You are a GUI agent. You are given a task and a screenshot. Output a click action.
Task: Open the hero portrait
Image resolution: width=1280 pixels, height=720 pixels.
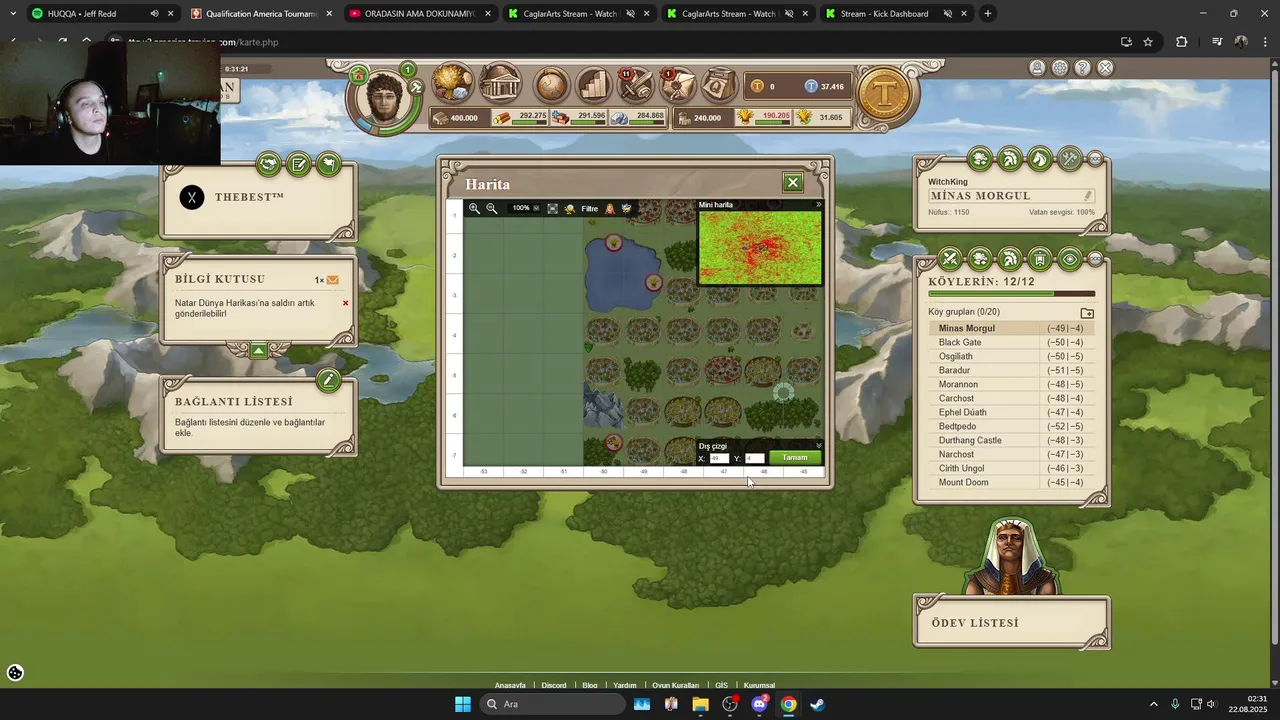coord(384,97)
